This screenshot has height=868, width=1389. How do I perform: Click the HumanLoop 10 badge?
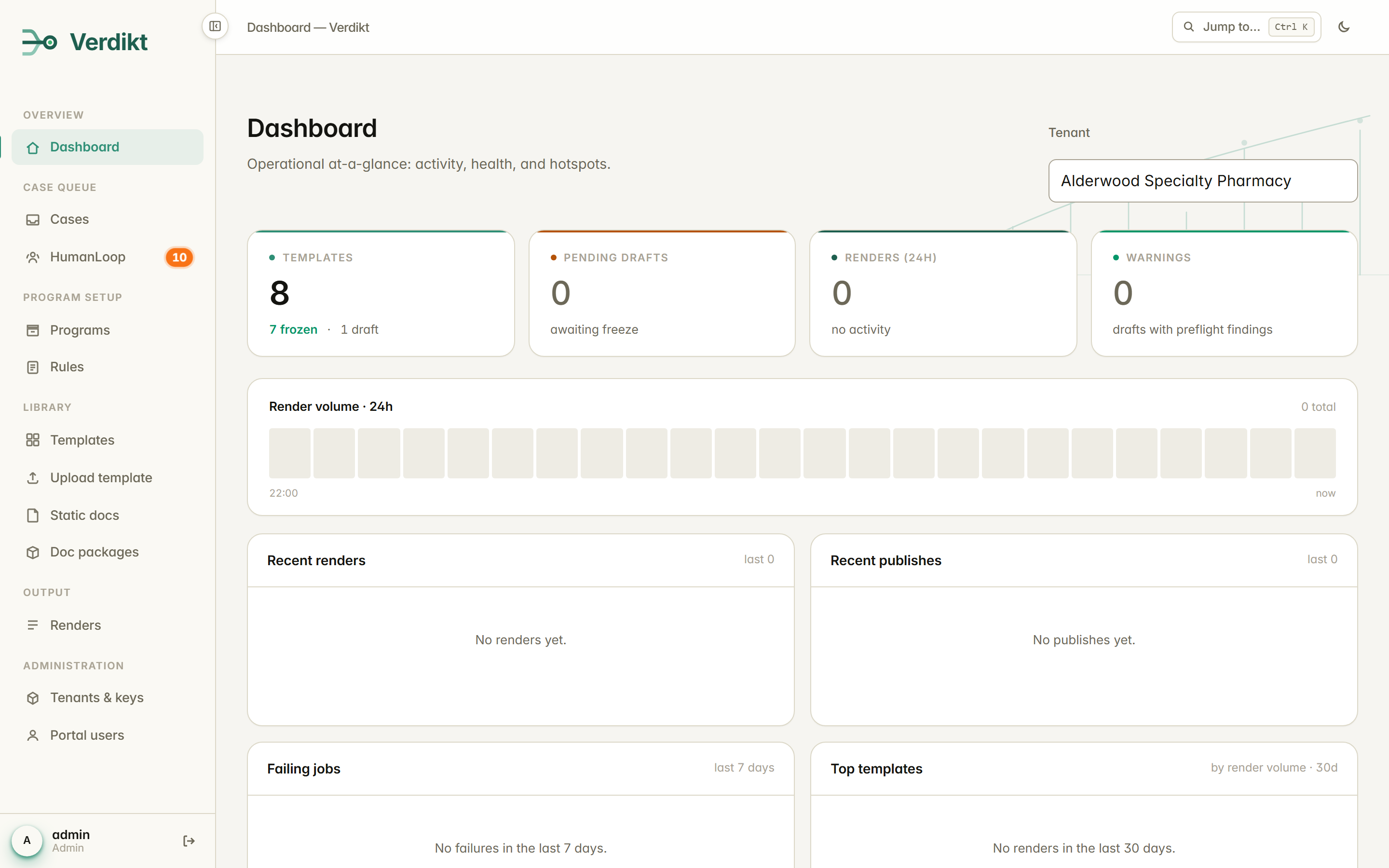179,257
